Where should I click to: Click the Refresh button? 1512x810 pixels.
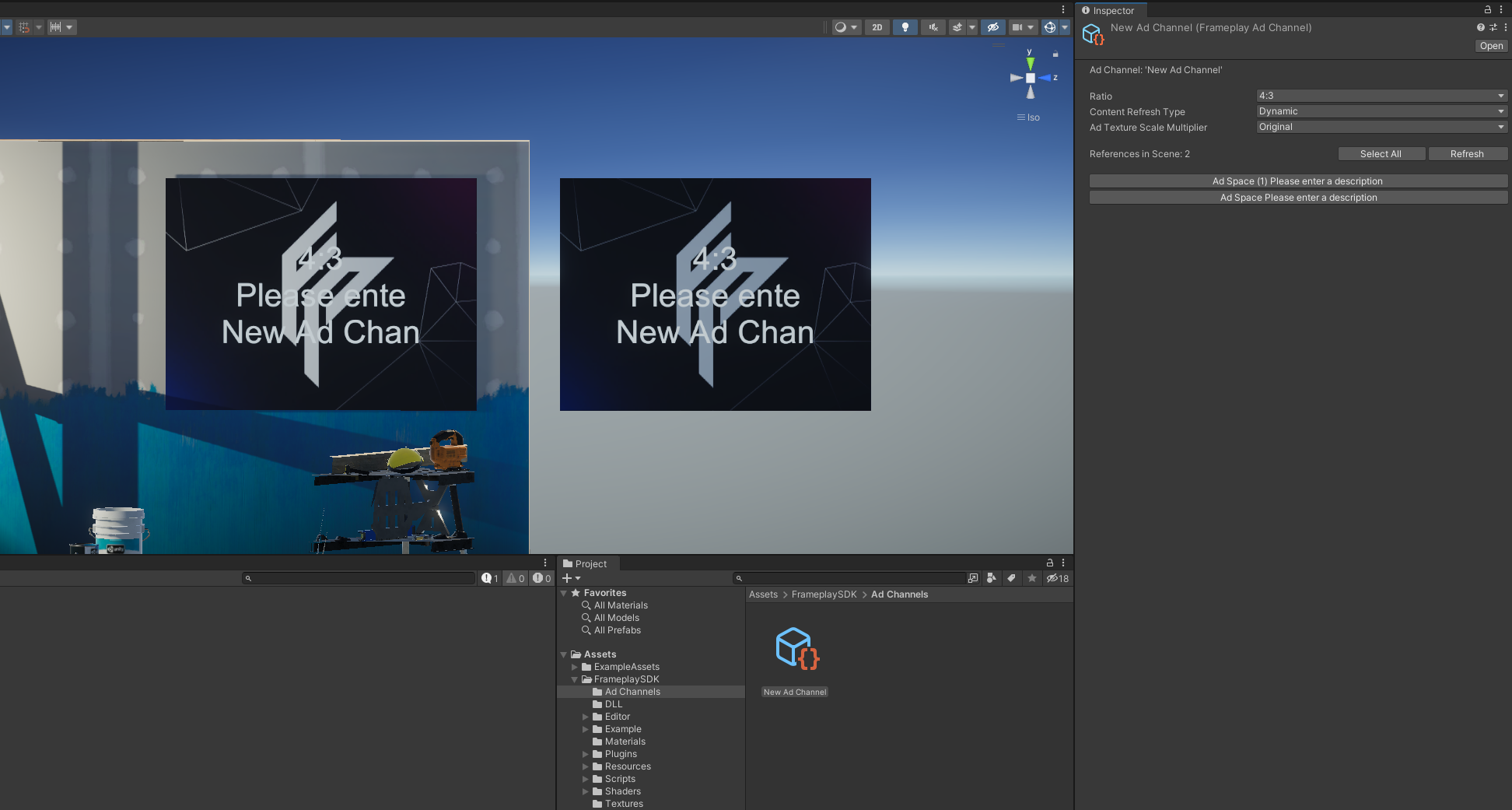pyautogui.click(x=1467, y=154)
